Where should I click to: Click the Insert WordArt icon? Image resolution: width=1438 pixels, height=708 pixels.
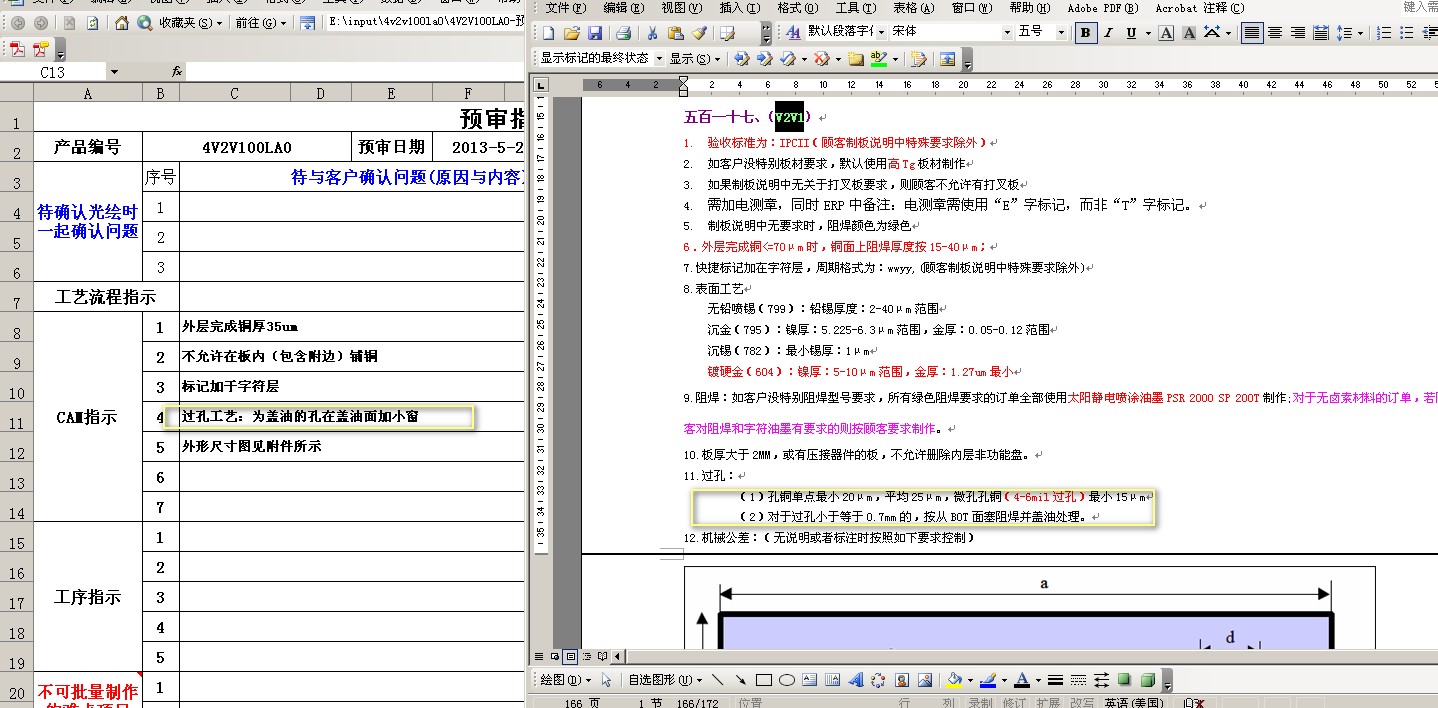[x=855, y=680]
